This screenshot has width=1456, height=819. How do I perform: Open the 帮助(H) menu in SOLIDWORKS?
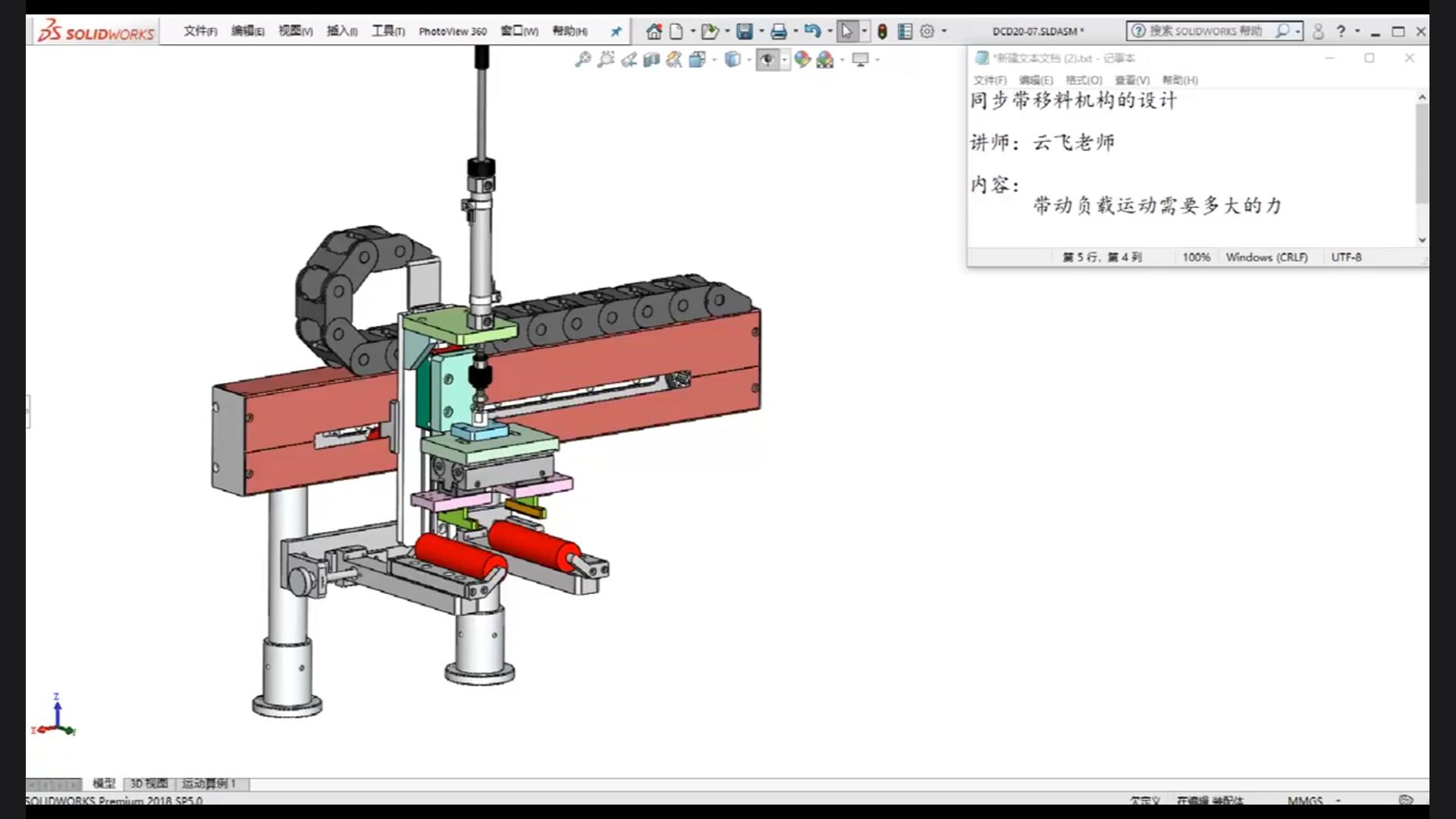coord(570,31)
